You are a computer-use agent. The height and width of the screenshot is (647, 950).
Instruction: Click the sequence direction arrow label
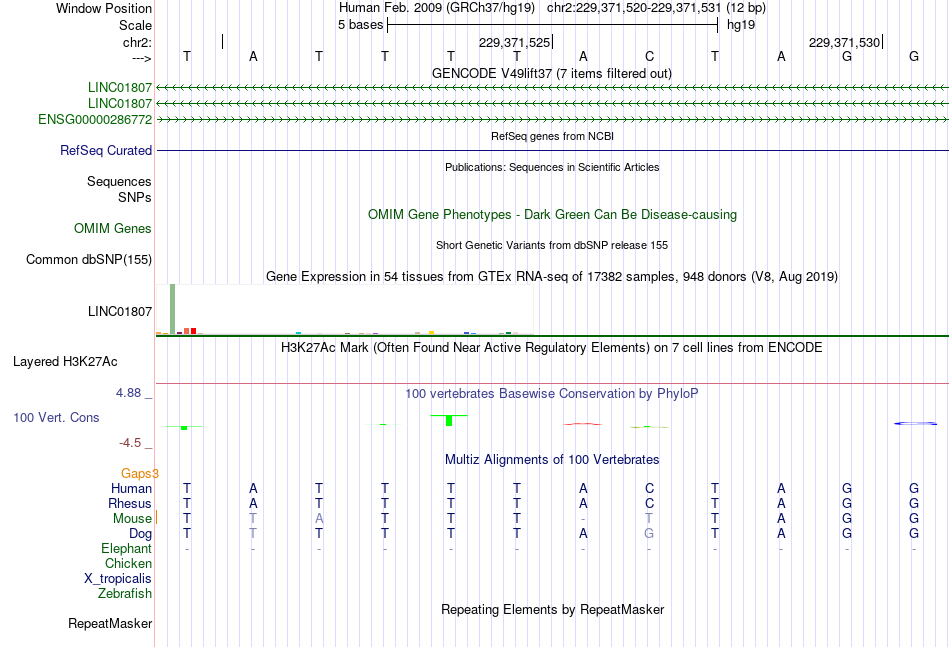(142, 58)
